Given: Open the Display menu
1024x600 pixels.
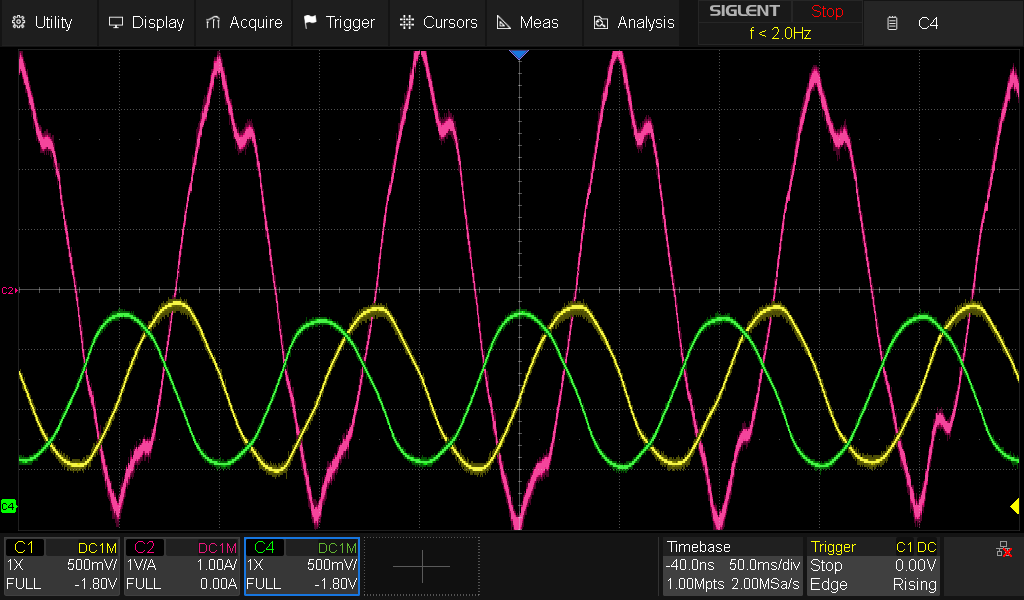Looking at the screenshot, I should coord(146,22).
